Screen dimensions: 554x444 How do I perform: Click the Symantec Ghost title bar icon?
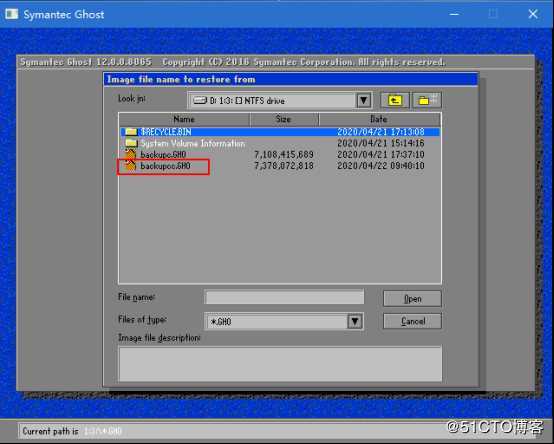click(11, 14)
